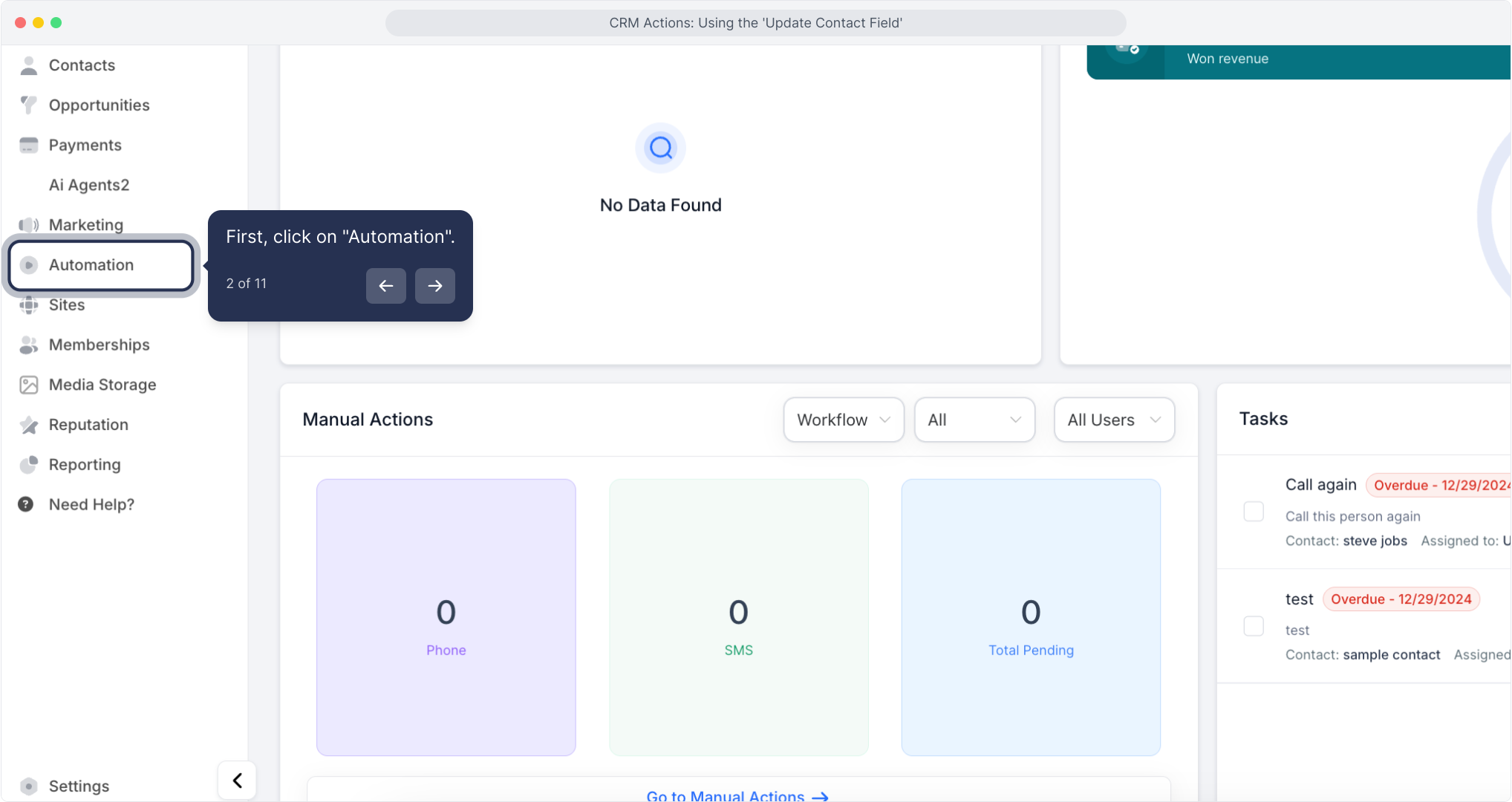Viewport: 1512px width, 802px height.
Task: Expand the Workflow dropdown
Action: point(843,420)
